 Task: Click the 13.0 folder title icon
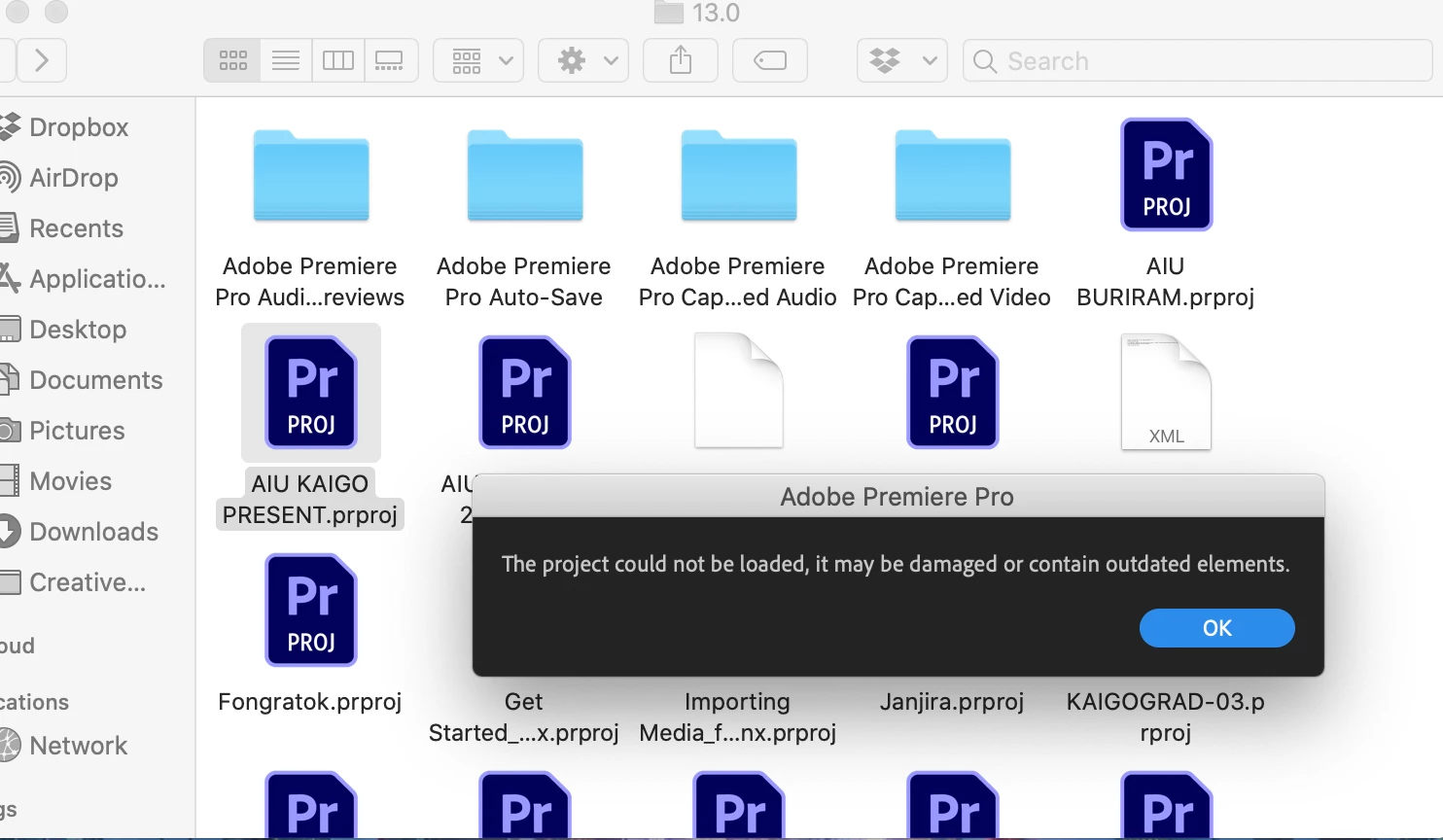pyautogui.click(x=668, y=12)
